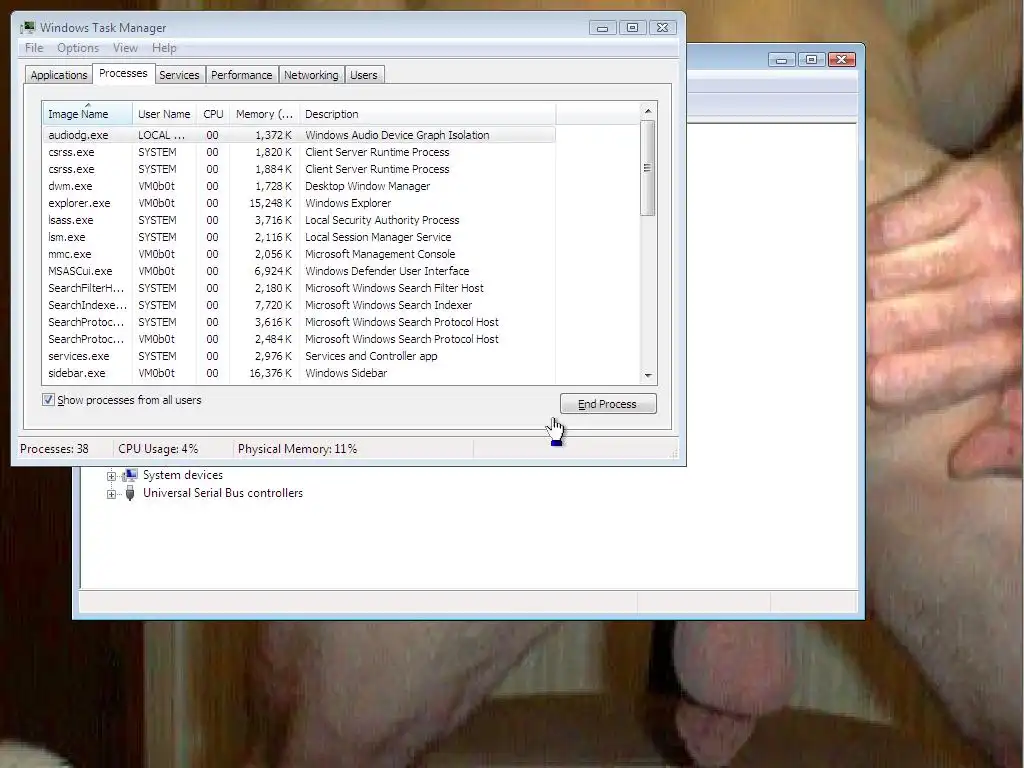Click the System devices icon in Device Manager
Viewport: 1024px width, 768px height.
tap(130, 475)
